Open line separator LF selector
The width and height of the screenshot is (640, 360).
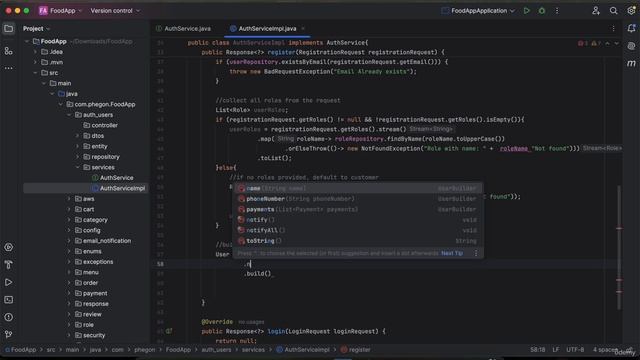coord(556,350)
